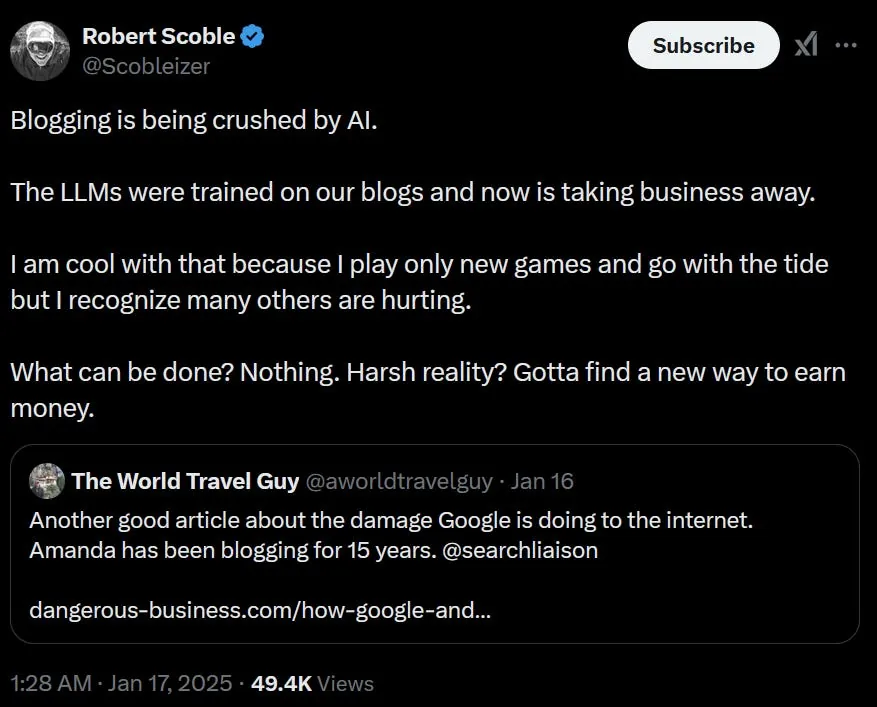Click the sentence about LLMs trained on blogs
Screen dimensions: 877x707
pyautogui.click(x=413, y=192)
